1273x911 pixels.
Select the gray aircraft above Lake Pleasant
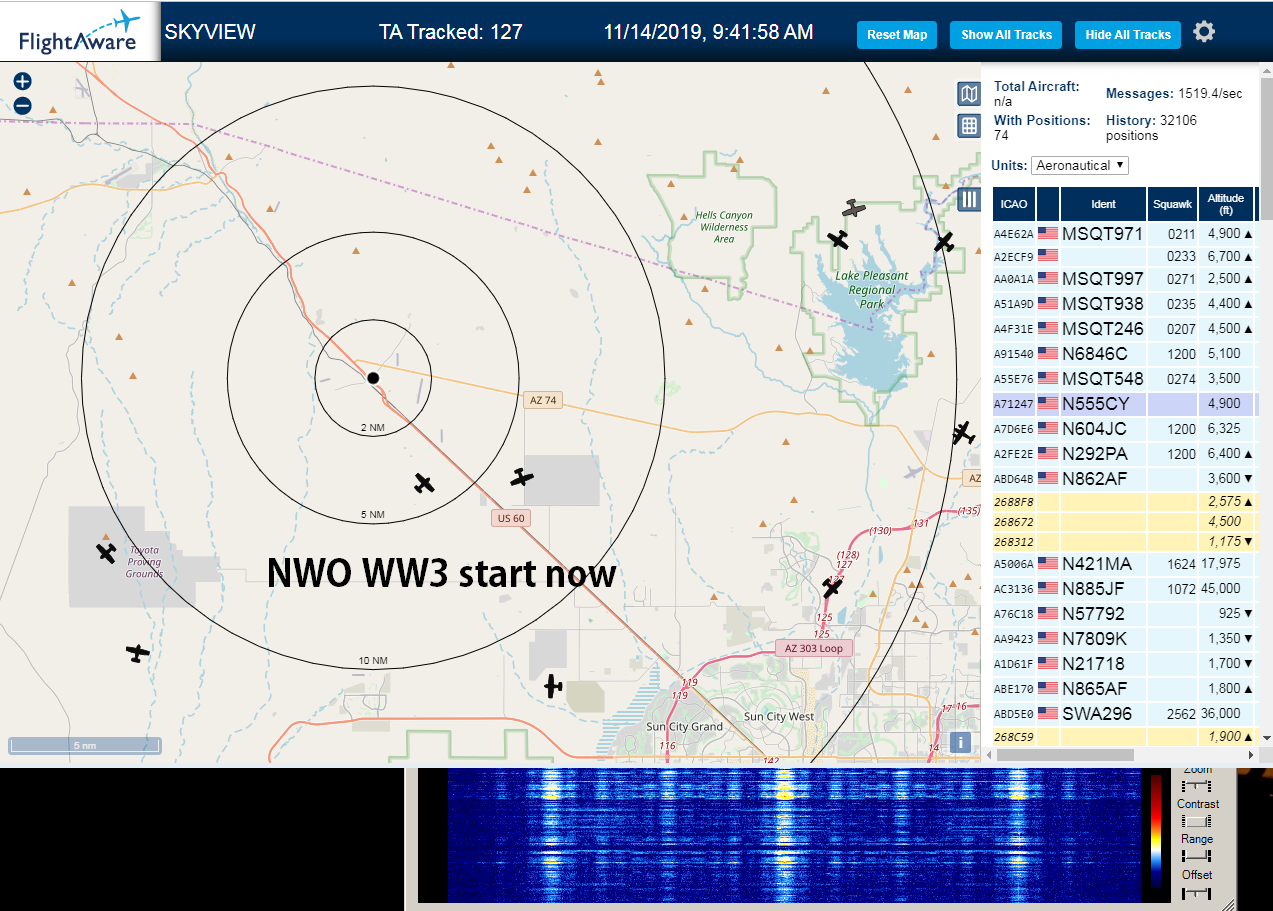[853, 208]
